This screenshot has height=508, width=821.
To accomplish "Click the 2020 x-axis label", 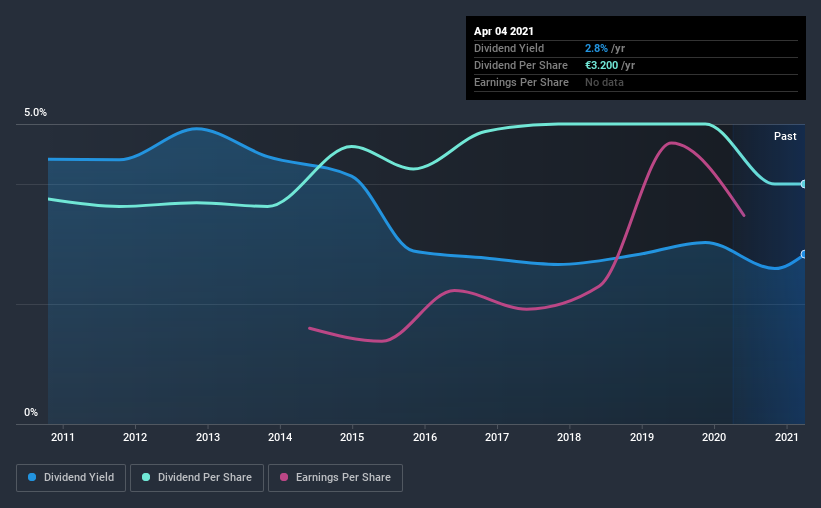I will point(714,437).
